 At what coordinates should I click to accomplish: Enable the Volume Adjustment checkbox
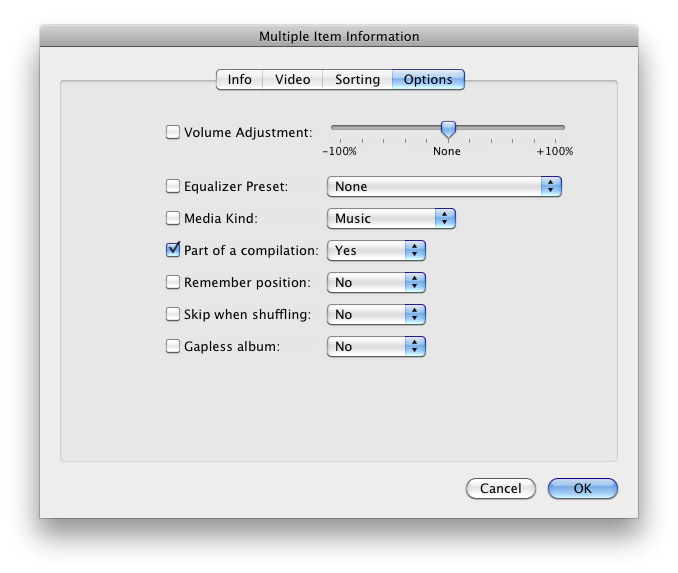pos(173,132)
